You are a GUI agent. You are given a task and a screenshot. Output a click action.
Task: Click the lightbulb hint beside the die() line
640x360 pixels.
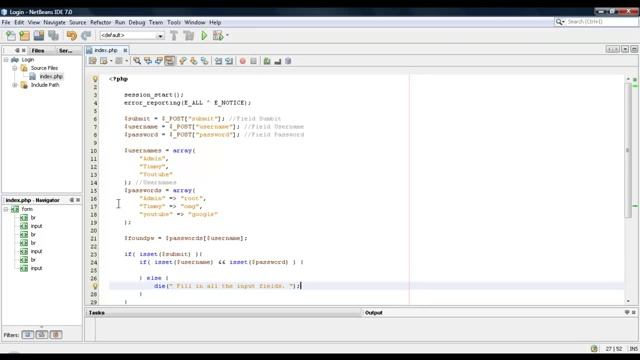click(95, 286)
